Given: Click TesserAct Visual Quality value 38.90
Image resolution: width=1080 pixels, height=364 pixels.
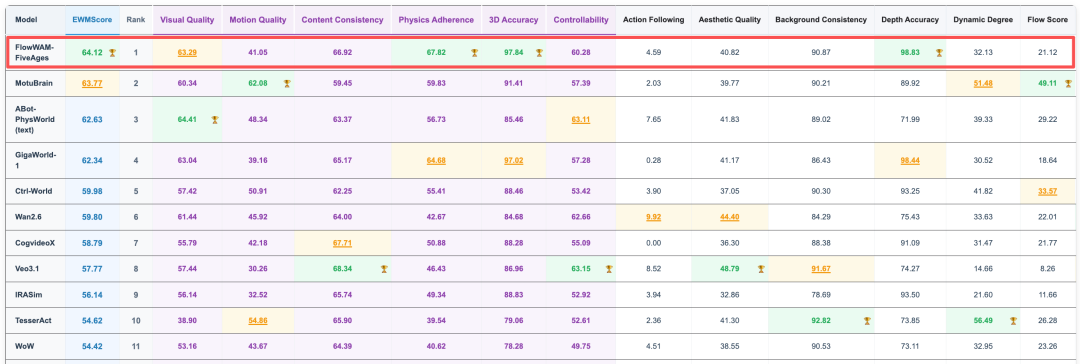Looking at the screenshot, I should pos(187,321).
